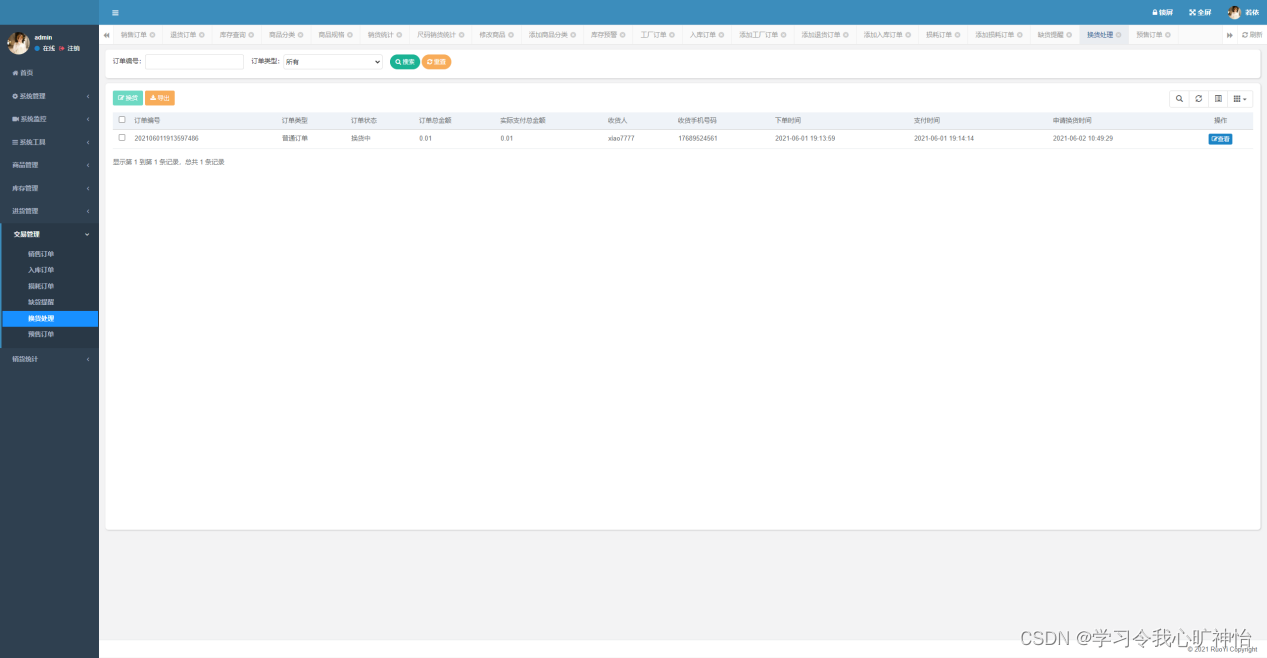Close the 缺货提醒 tab via its x icon

tap(1068, 35)
